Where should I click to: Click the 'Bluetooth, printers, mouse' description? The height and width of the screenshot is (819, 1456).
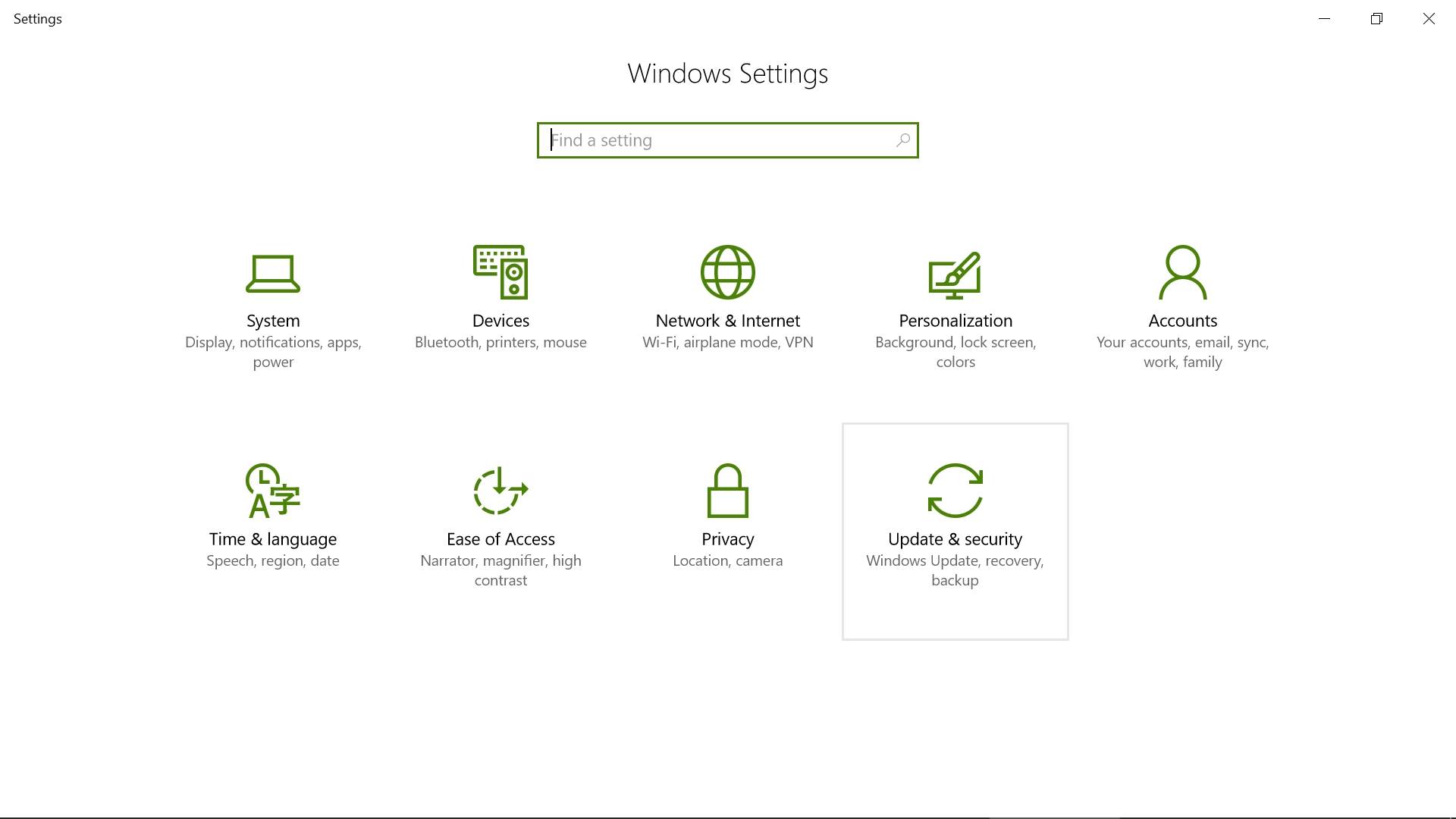500,342
